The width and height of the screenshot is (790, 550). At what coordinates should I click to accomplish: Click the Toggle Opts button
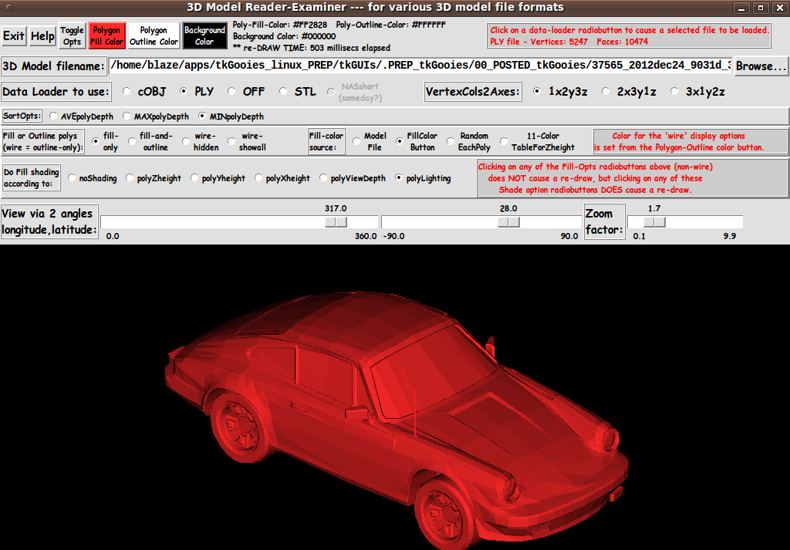click(x=72, y=36)
